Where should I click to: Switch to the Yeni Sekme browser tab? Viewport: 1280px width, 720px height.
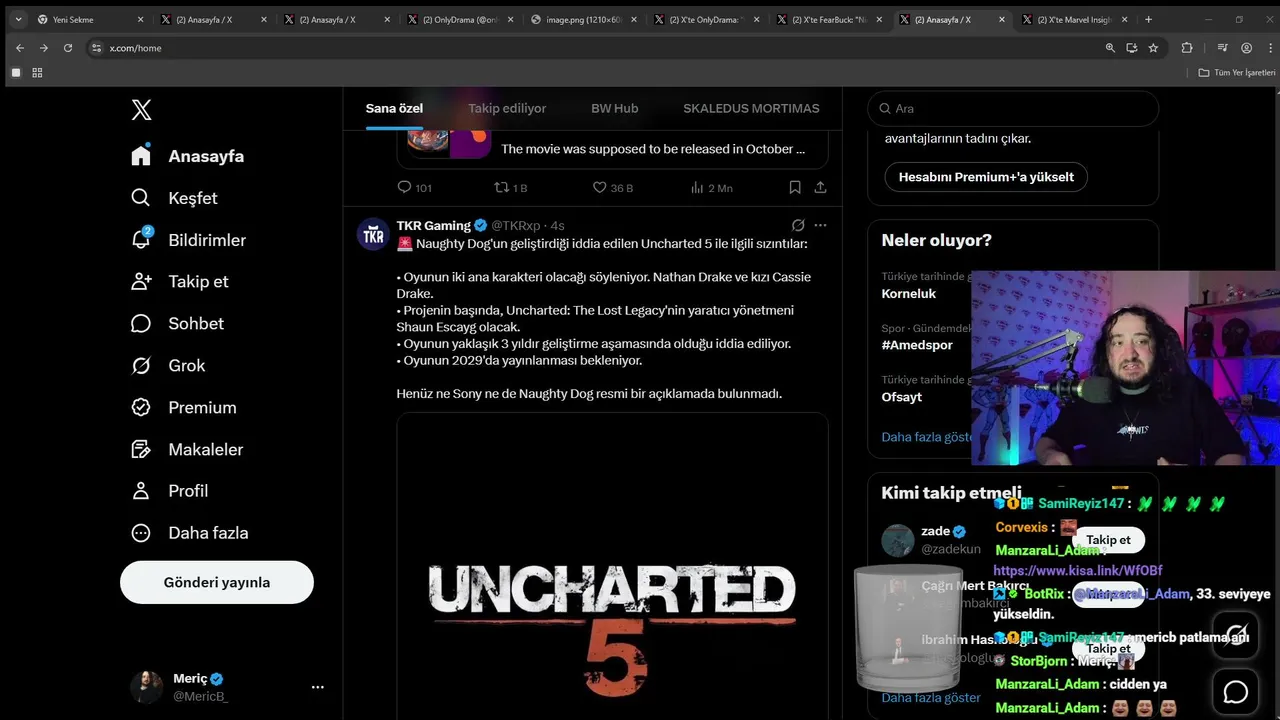click(x=90, y=19)
